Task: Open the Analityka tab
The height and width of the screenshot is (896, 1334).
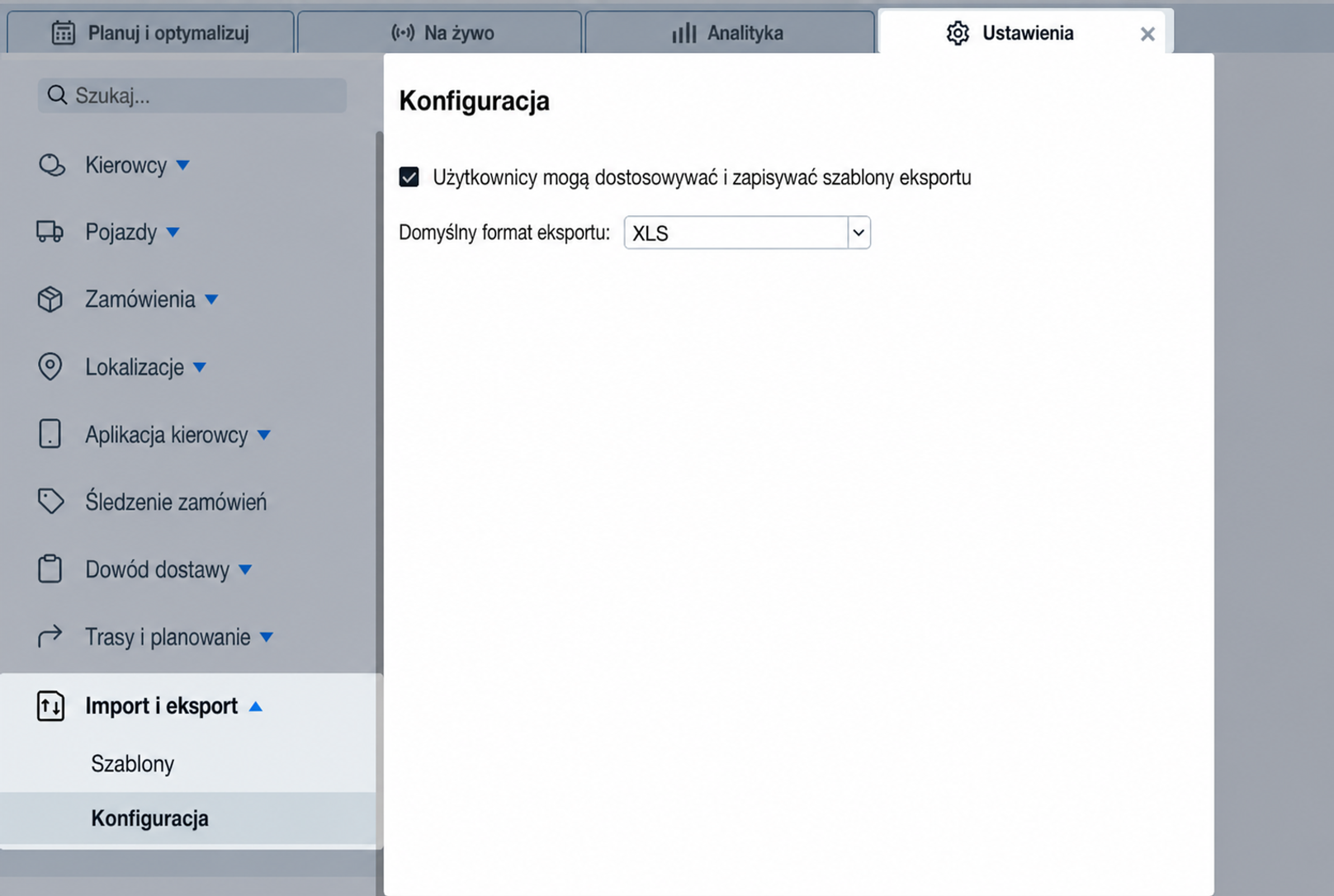Action: tap(729, 33)
